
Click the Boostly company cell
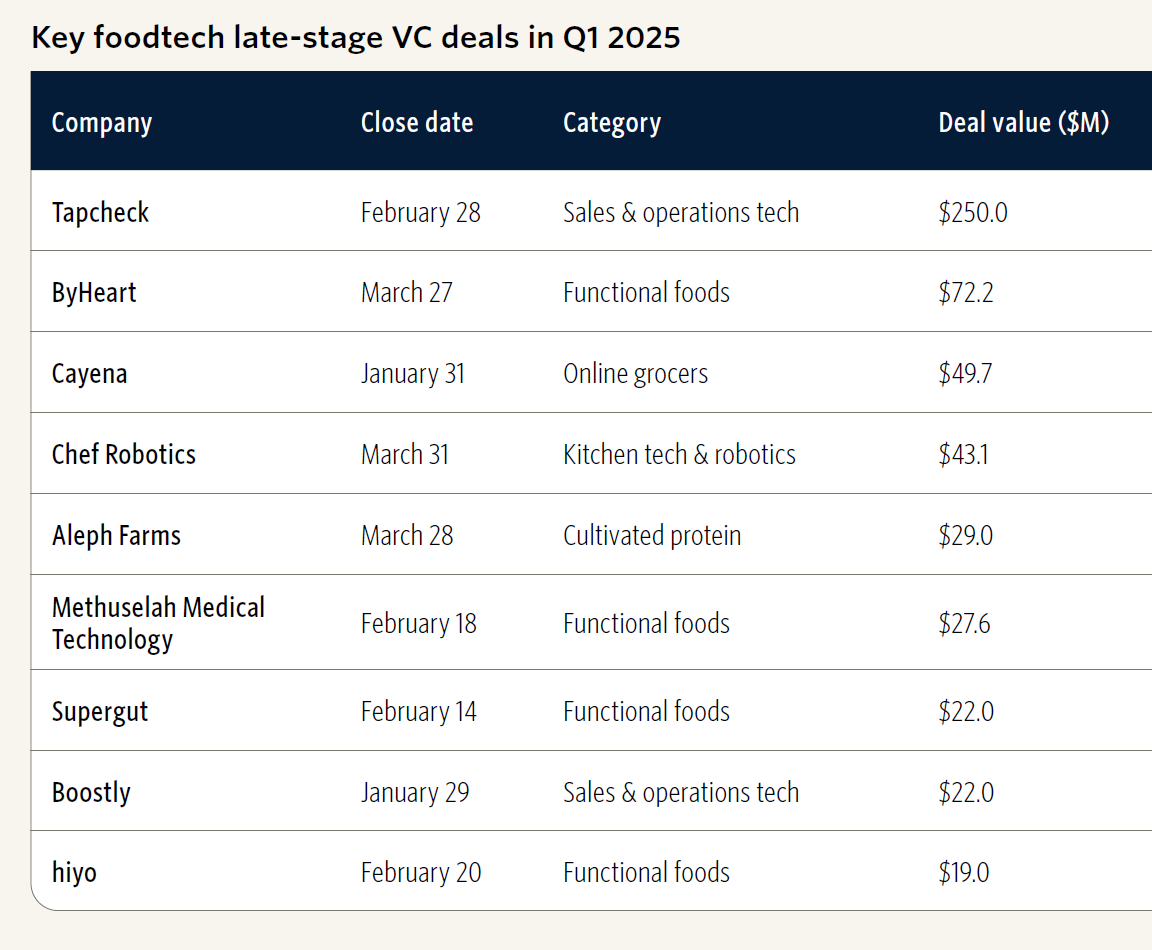tap(91, 792)
